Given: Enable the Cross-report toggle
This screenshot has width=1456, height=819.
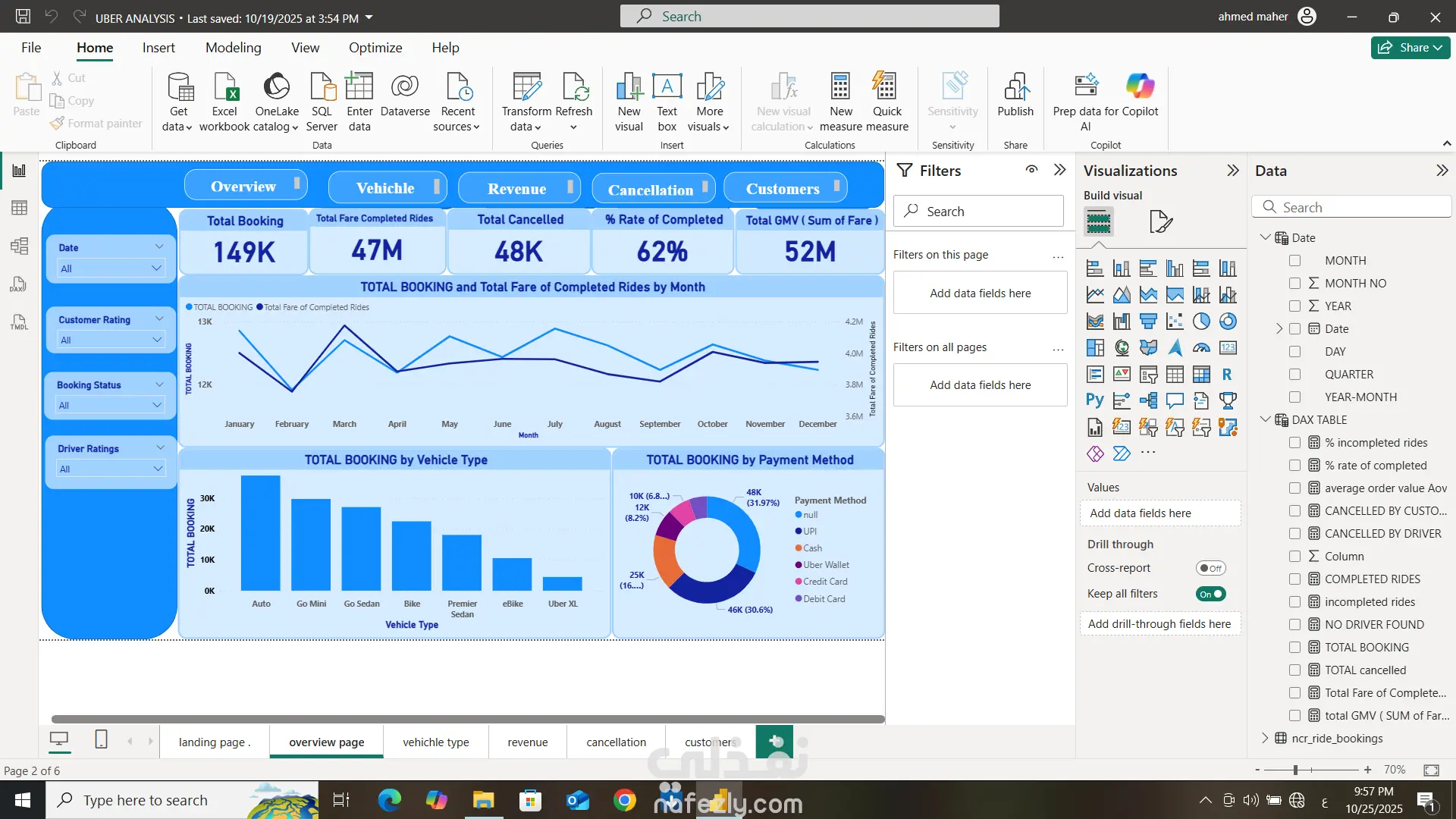Looking at the screenshot, I should click(x=1210, y=568).
